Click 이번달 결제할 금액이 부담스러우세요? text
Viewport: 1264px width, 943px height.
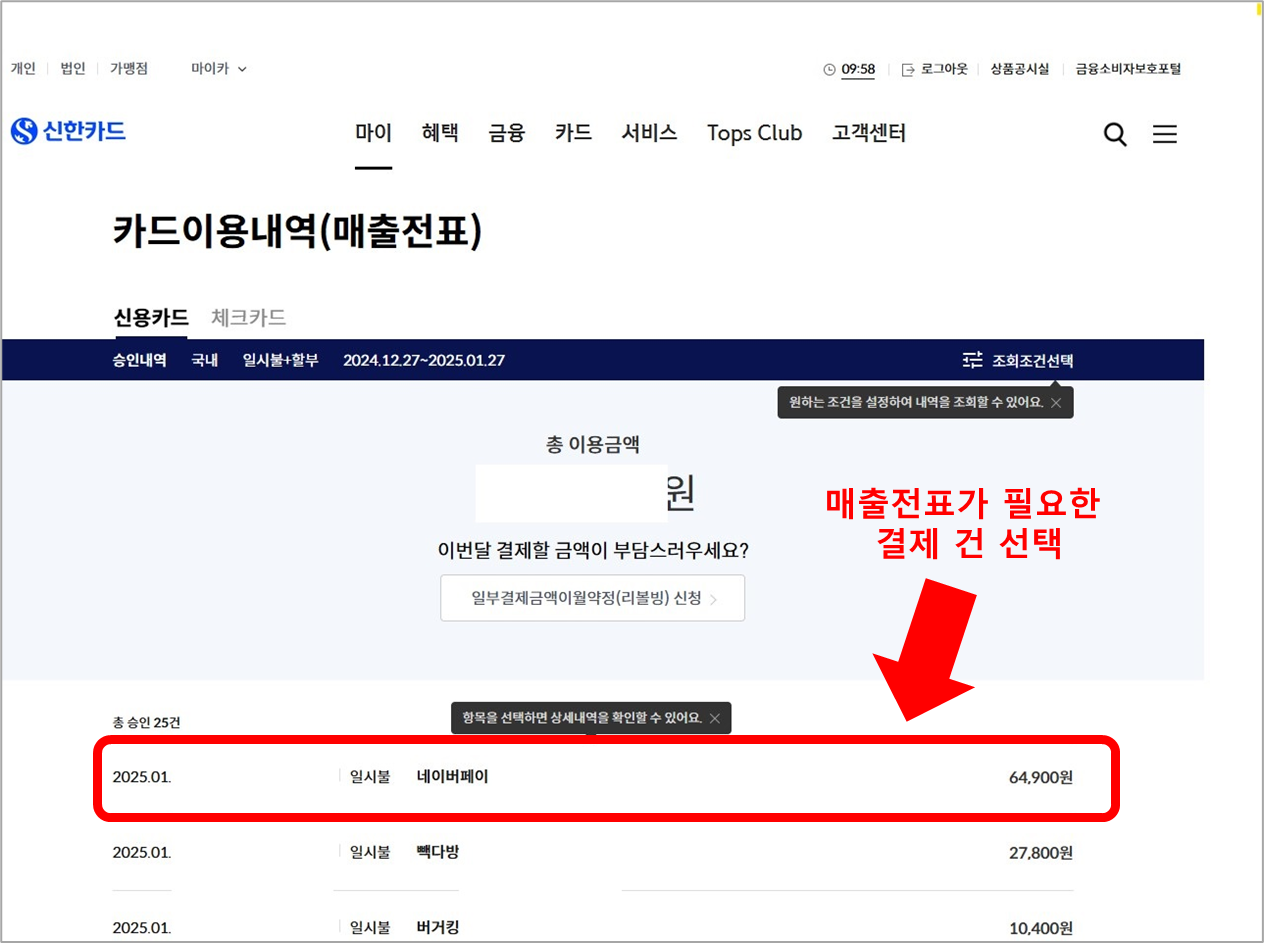click(593, 550)
